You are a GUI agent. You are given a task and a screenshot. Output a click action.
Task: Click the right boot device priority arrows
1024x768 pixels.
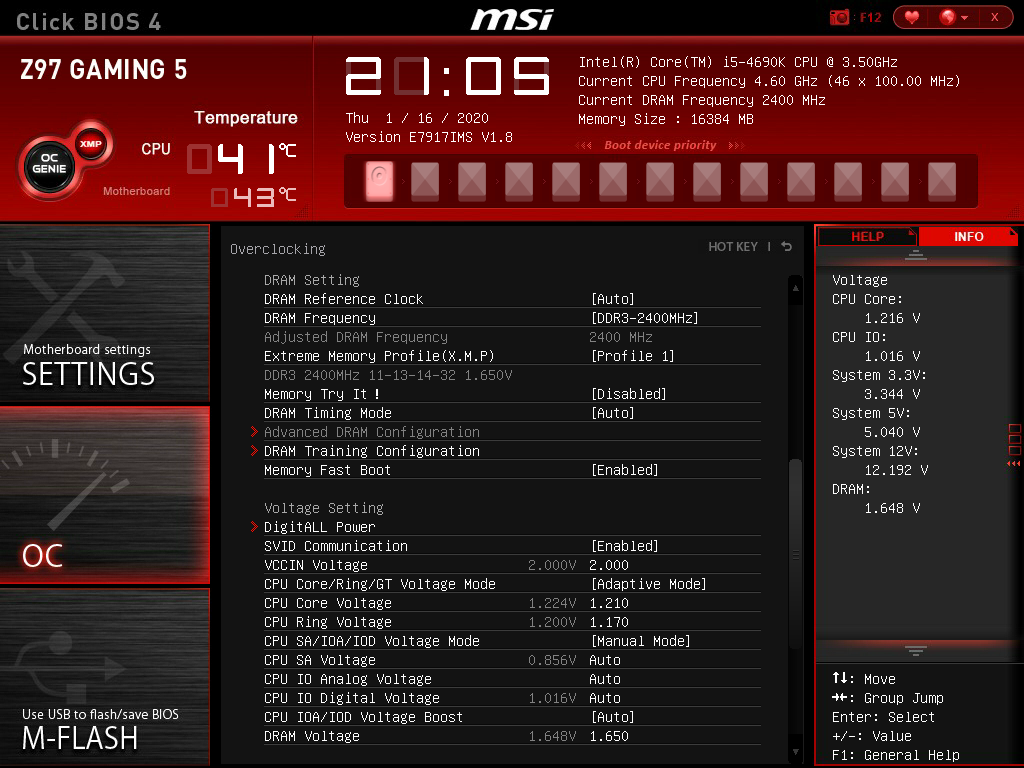pyautogui.click(x=736, y=145)
